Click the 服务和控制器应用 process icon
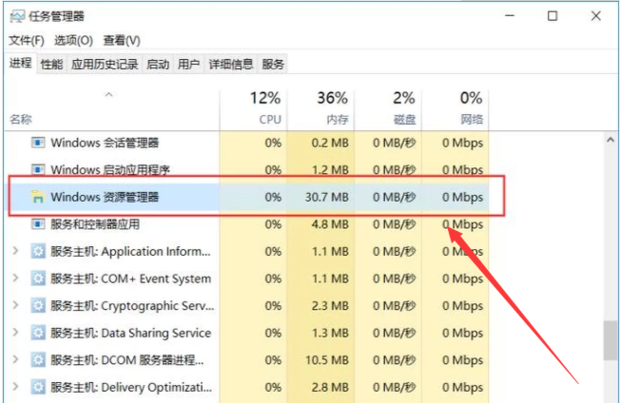Viewport: 620px width, 403px height. coord(38,224)
